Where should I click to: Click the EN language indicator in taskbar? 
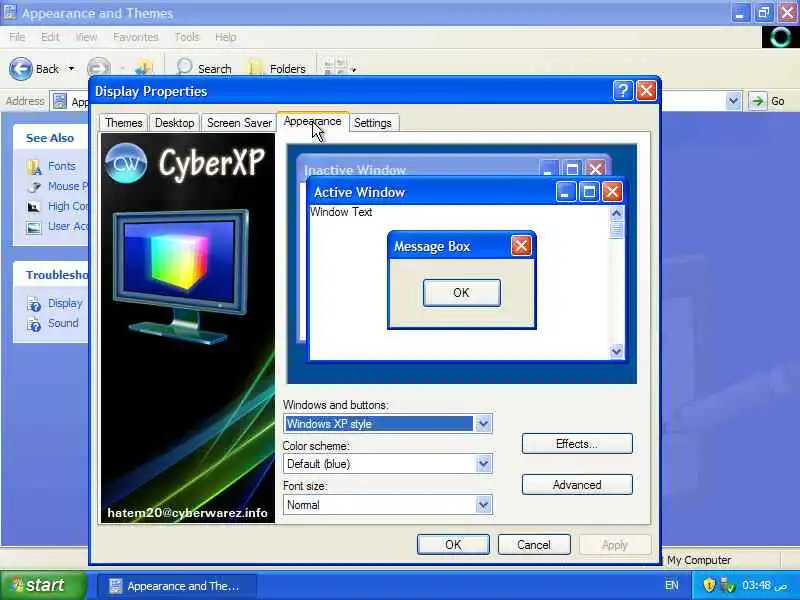pyautogui.click(x=671, y=585)
